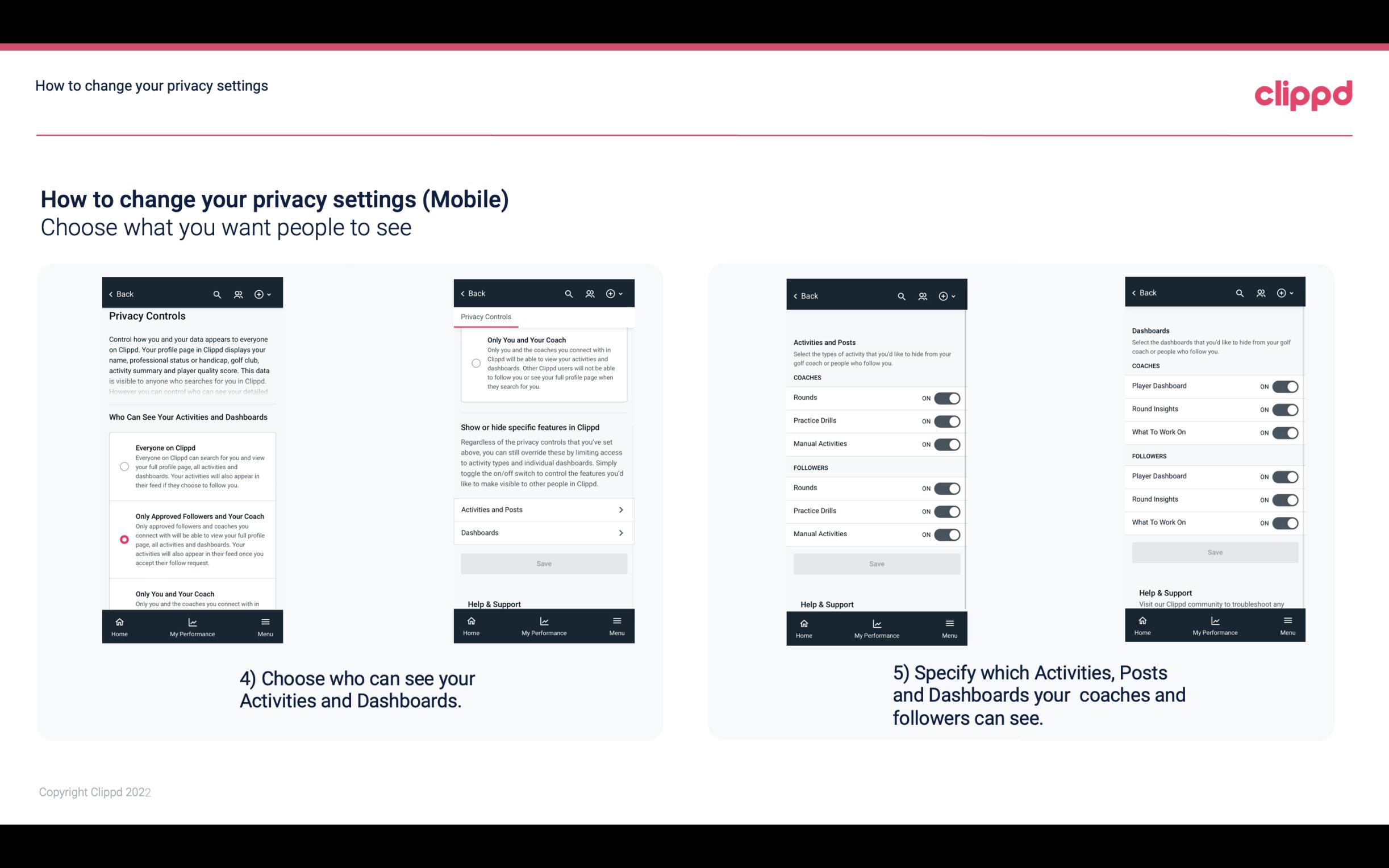Open Privacy Controls tab
Screen dimensions: 1389x868
pos(485,317)
